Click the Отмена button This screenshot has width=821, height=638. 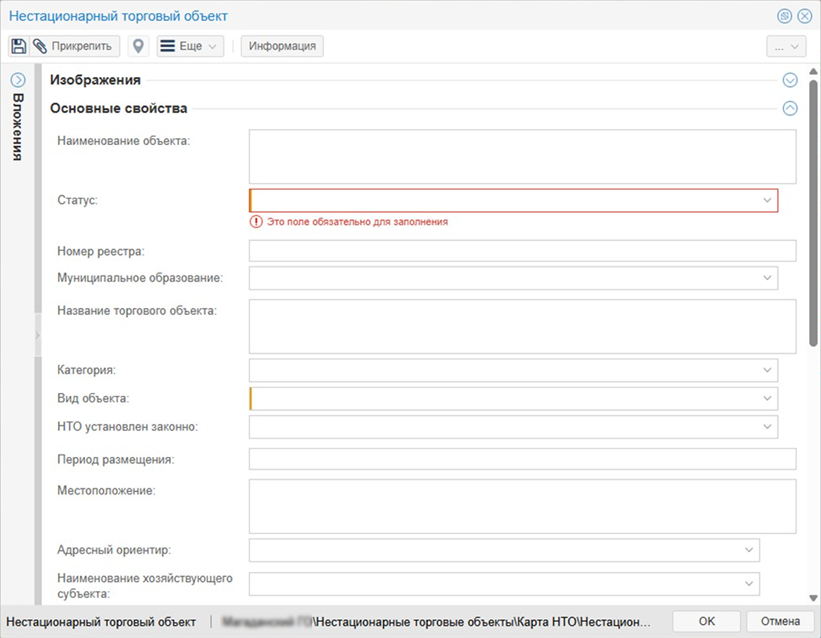tap(780, 621)
